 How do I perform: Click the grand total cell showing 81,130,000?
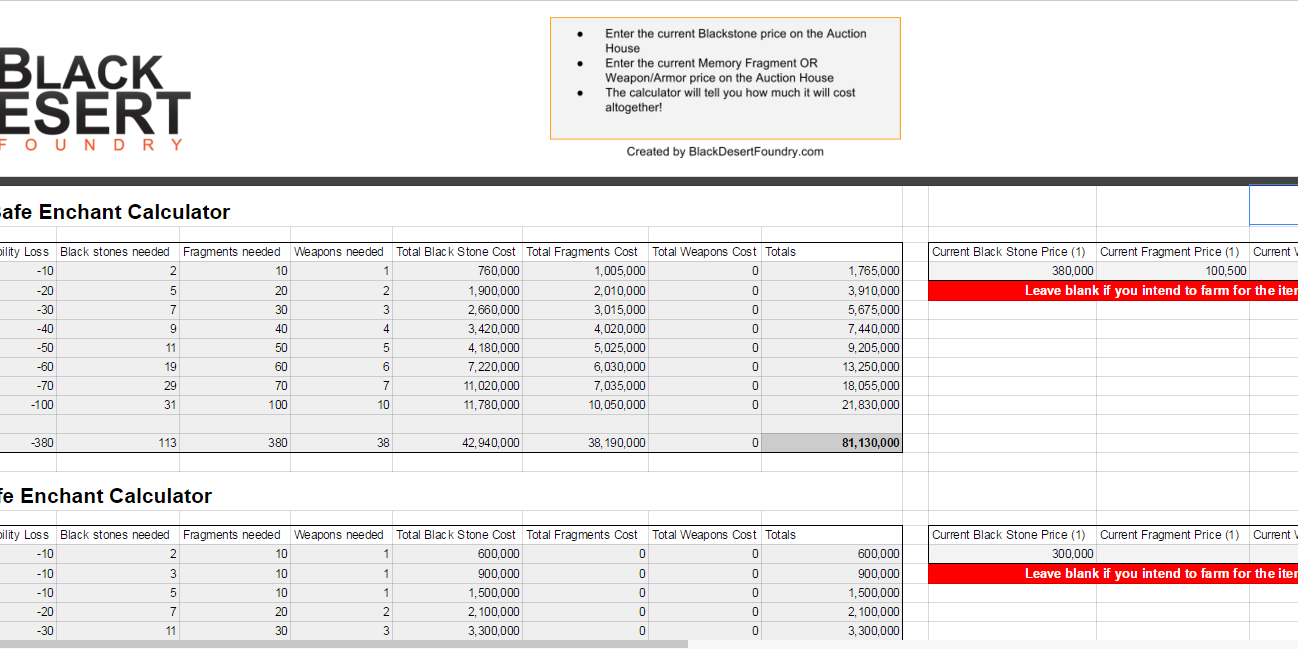[832, 443]
